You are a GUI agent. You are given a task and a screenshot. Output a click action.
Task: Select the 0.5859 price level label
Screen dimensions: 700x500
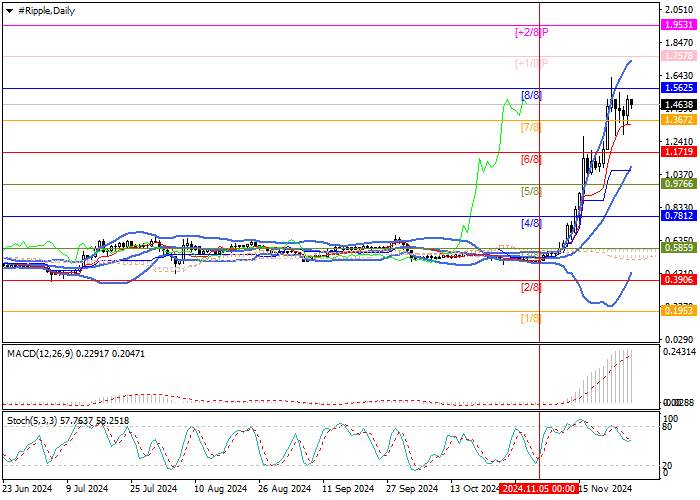point(679,248)
